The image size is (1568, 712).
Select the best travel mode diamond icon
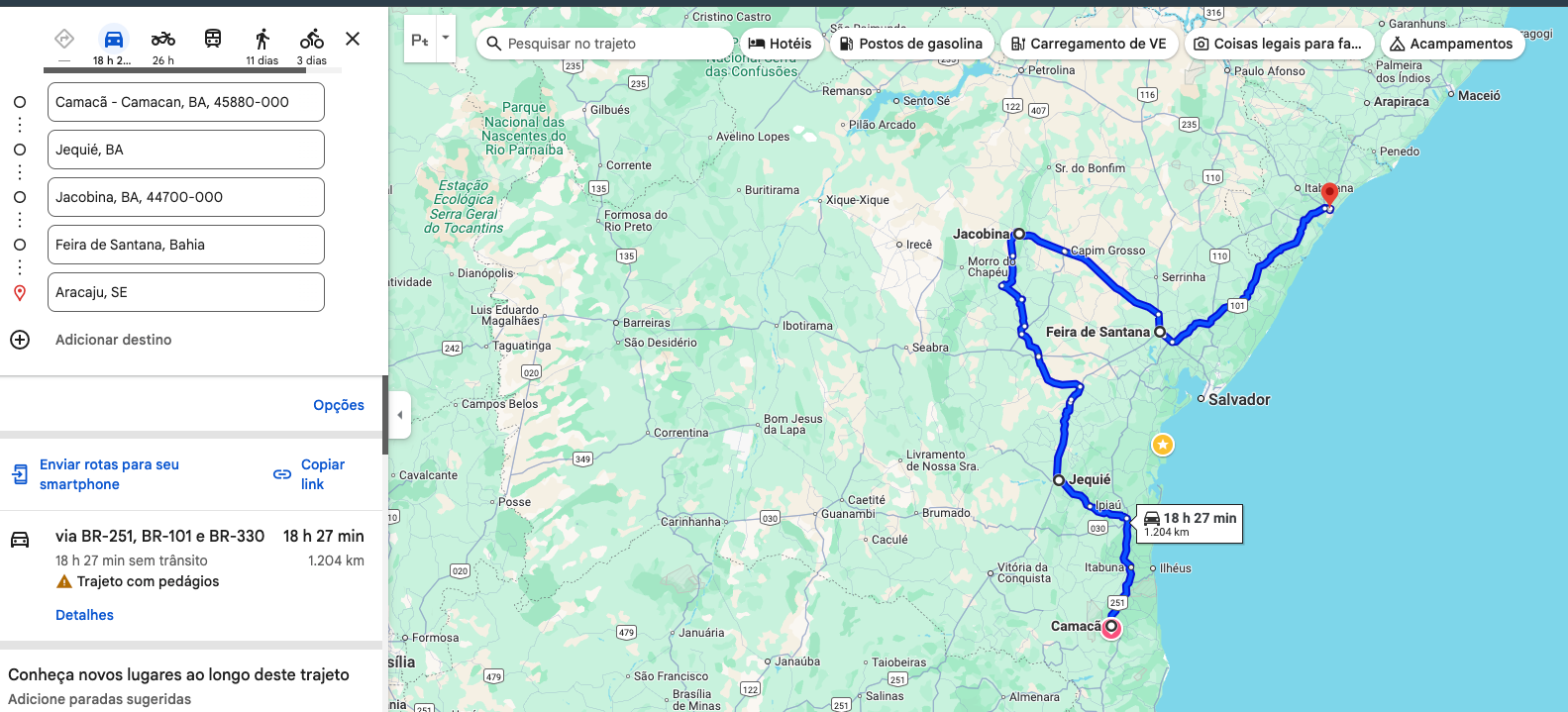tap(64, 39)
